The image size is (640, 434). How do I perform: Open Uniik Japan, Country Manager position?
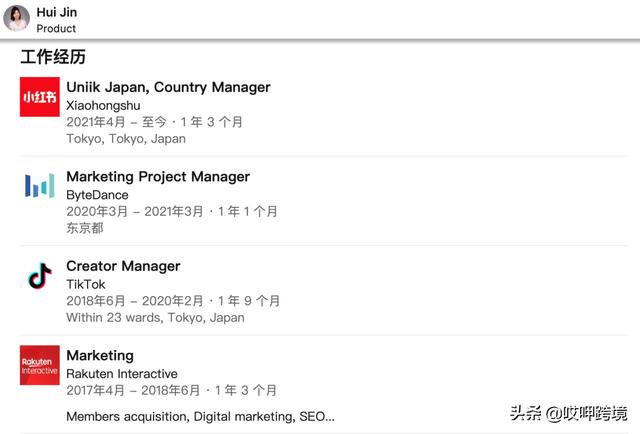click(x=168, y=87)
